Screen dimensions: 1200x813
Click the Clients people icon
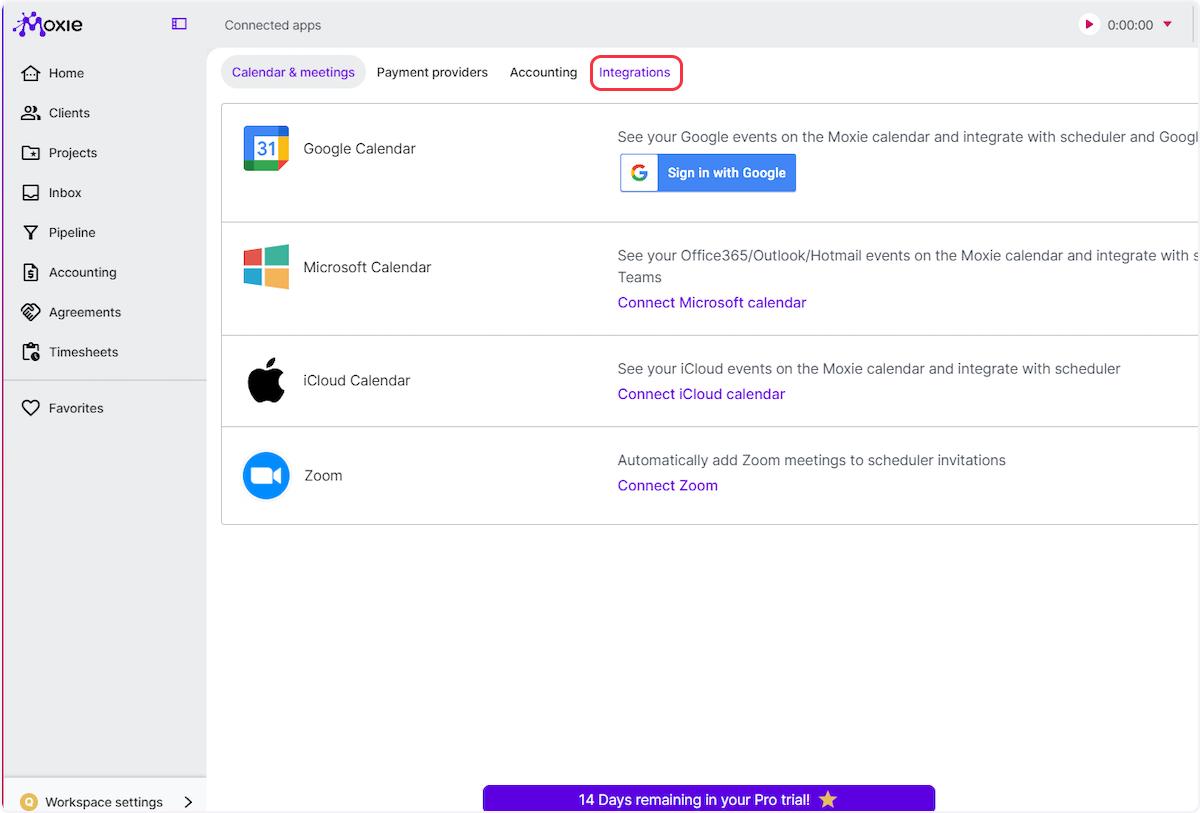pyautogui.click(x=31, y=113)
